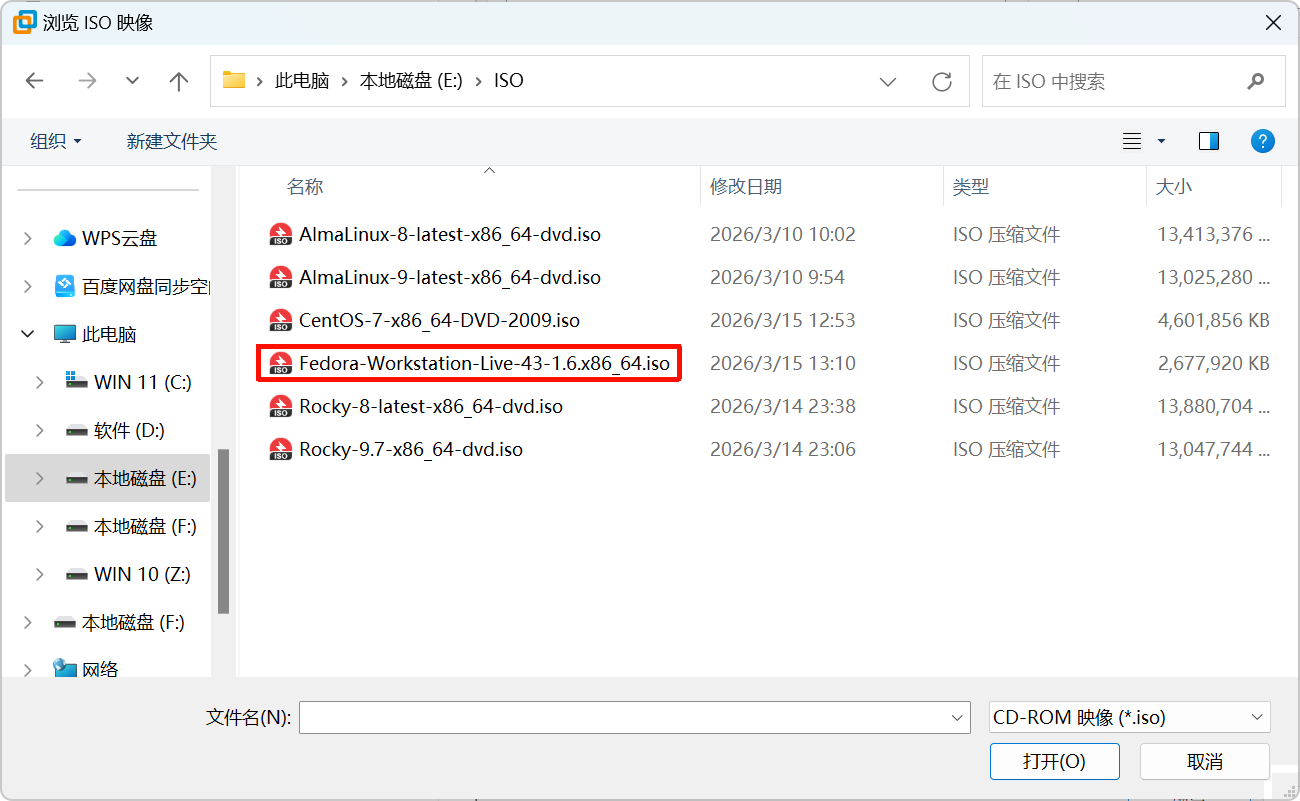
Task: Click the ISO icon of Rocky-9.7 file
Action: (x=280, y=449)
